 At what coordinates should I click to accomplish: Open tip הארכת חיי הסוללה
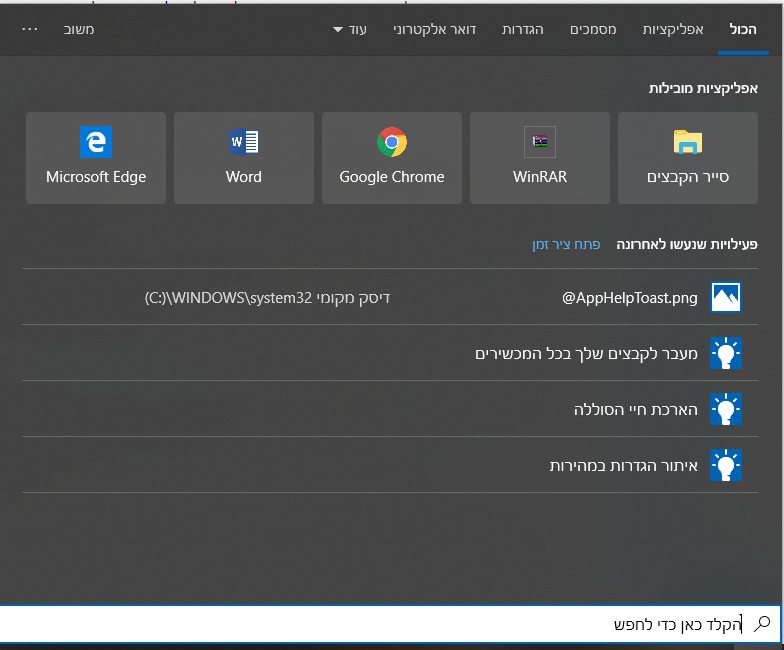pyautogui.click(x=390, y=409)
